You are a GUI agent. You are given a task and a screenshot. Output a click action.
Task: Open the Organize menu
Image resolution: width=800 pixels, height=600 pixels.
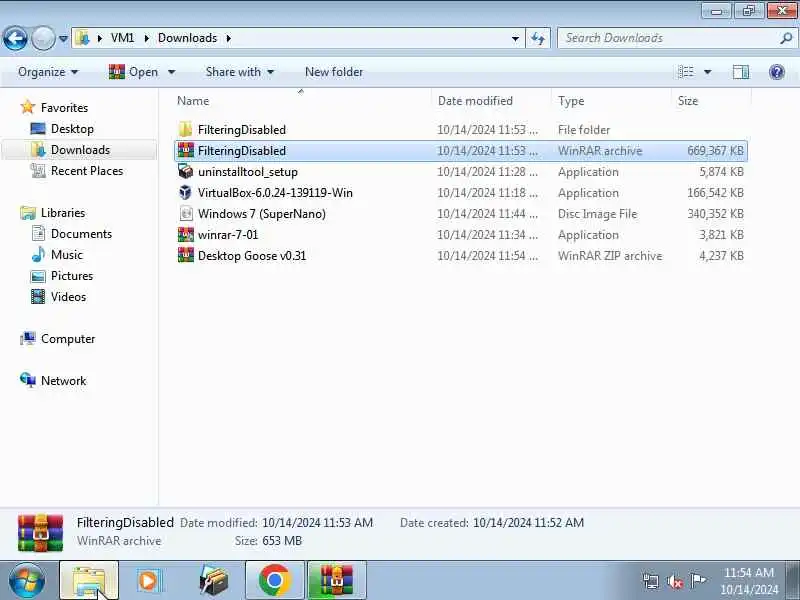point(48,72)
